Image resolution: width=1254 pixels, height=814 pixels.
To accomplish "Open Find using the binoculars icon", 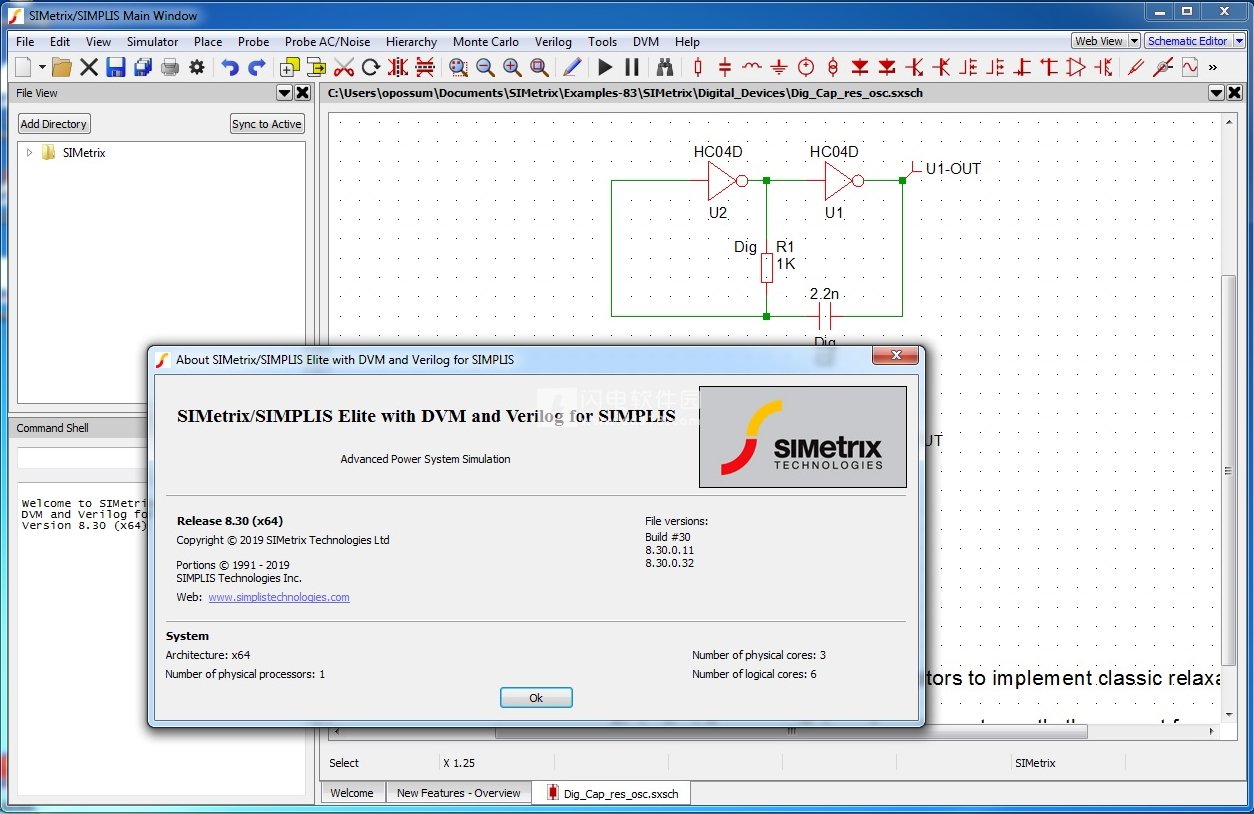I will [665, 67].
